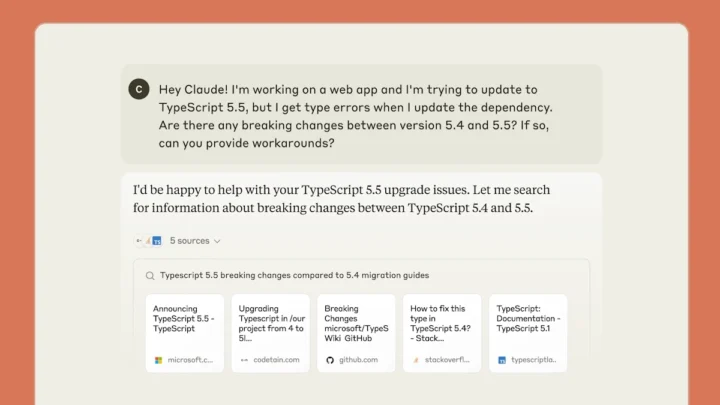Click Claude's response text paragraph
Image resolution: width=720 pixels, height=405 pixels.
coord(341,199)
